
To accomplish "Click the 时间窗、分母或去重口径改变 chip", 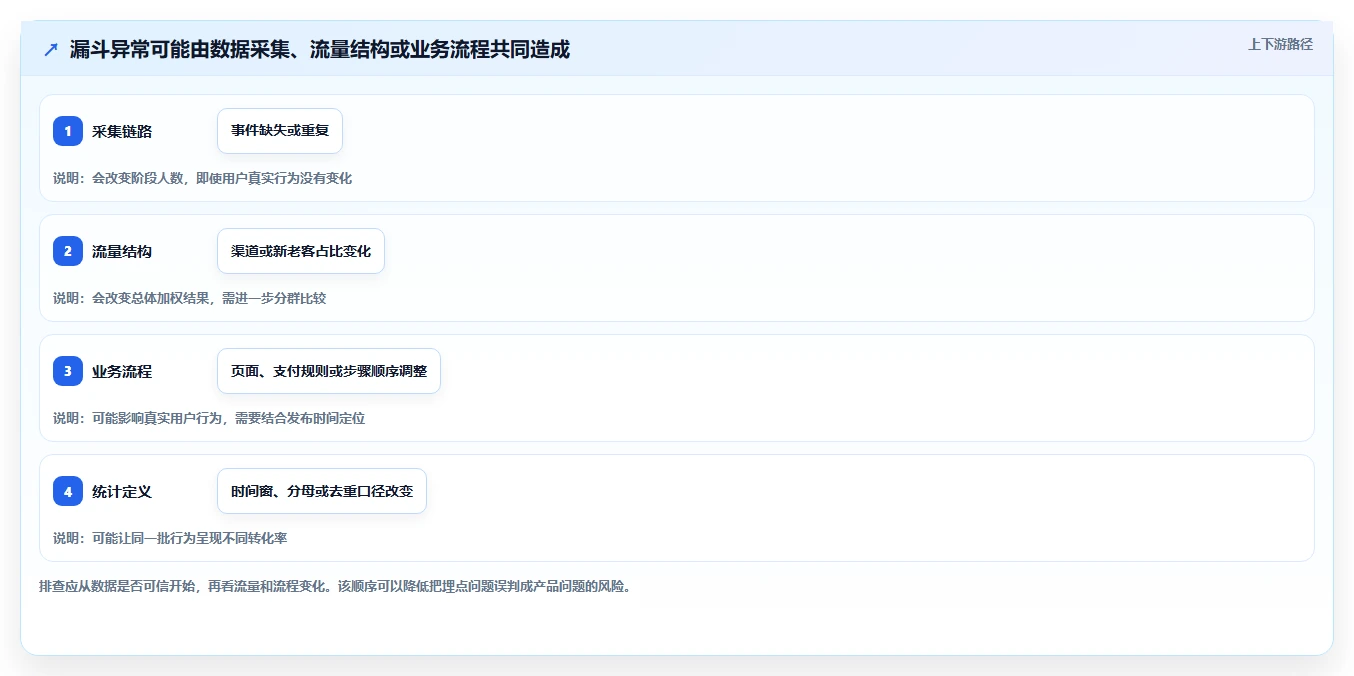I will pyautogui.click(x=322, y=491).
